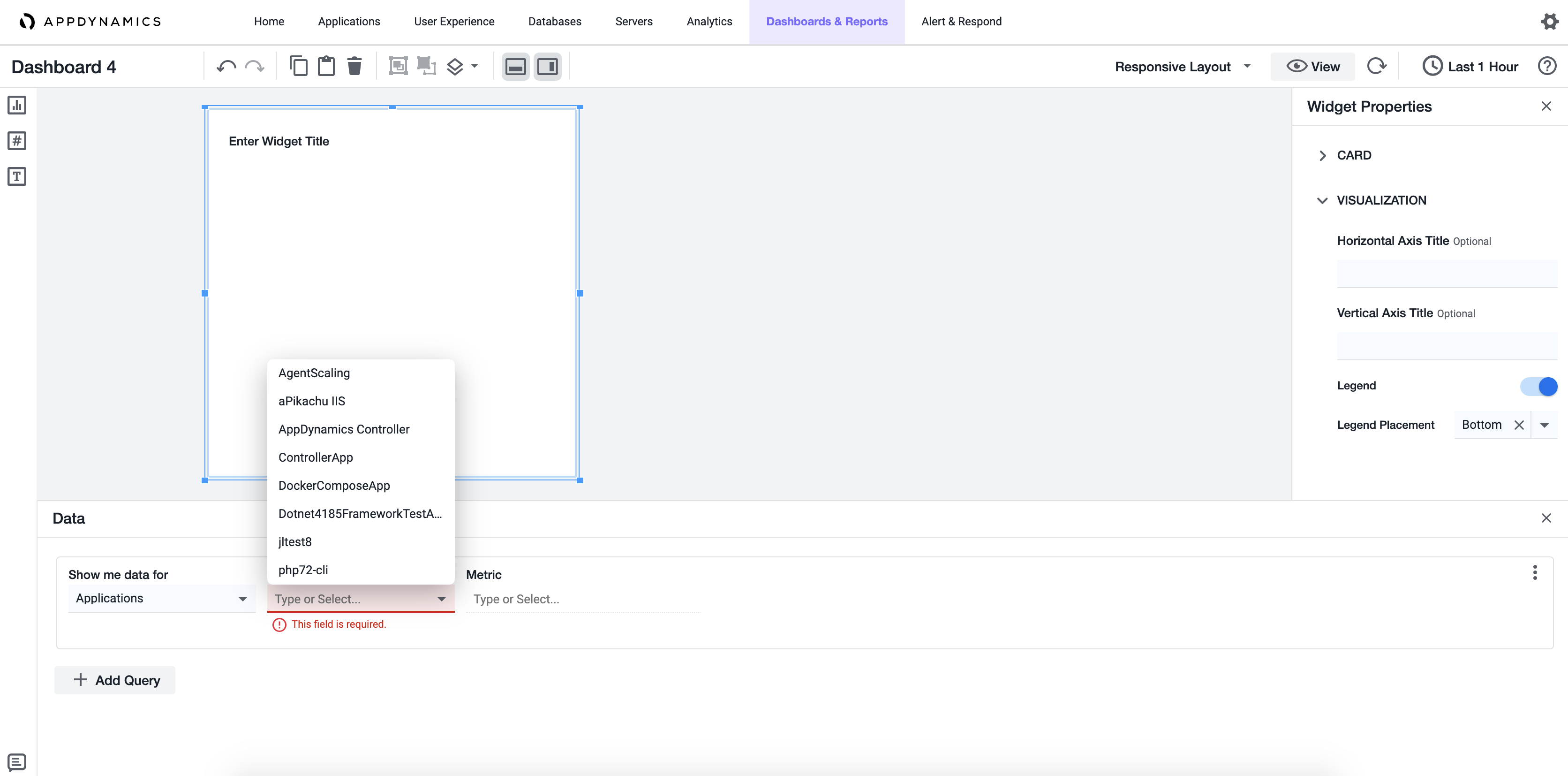Open the layers ordering dropdown
This screenshot has width=1568, height=776.
click(463, 67)
